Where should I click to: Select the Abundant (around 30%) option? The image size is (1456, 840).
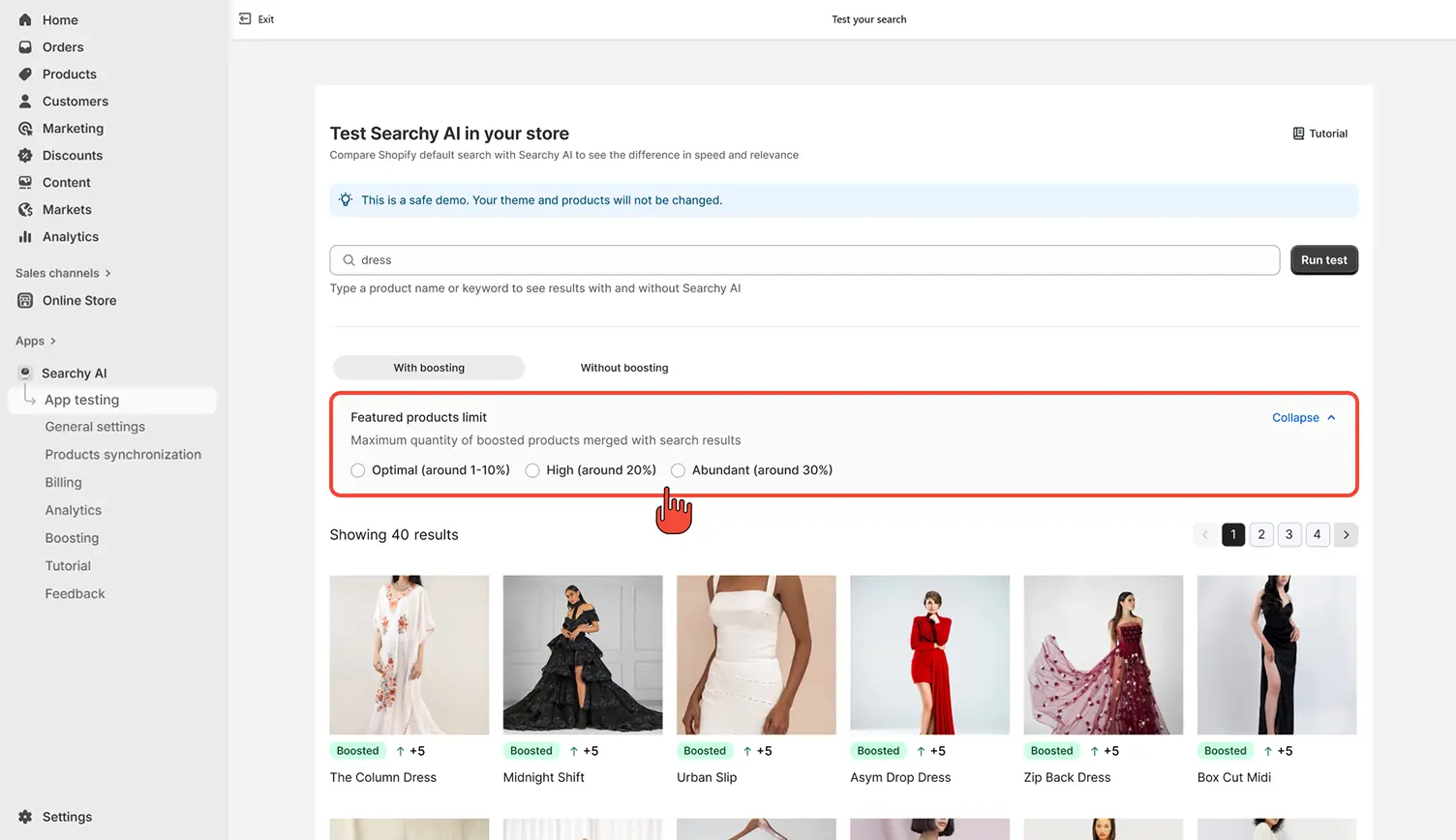coord(678,470)
